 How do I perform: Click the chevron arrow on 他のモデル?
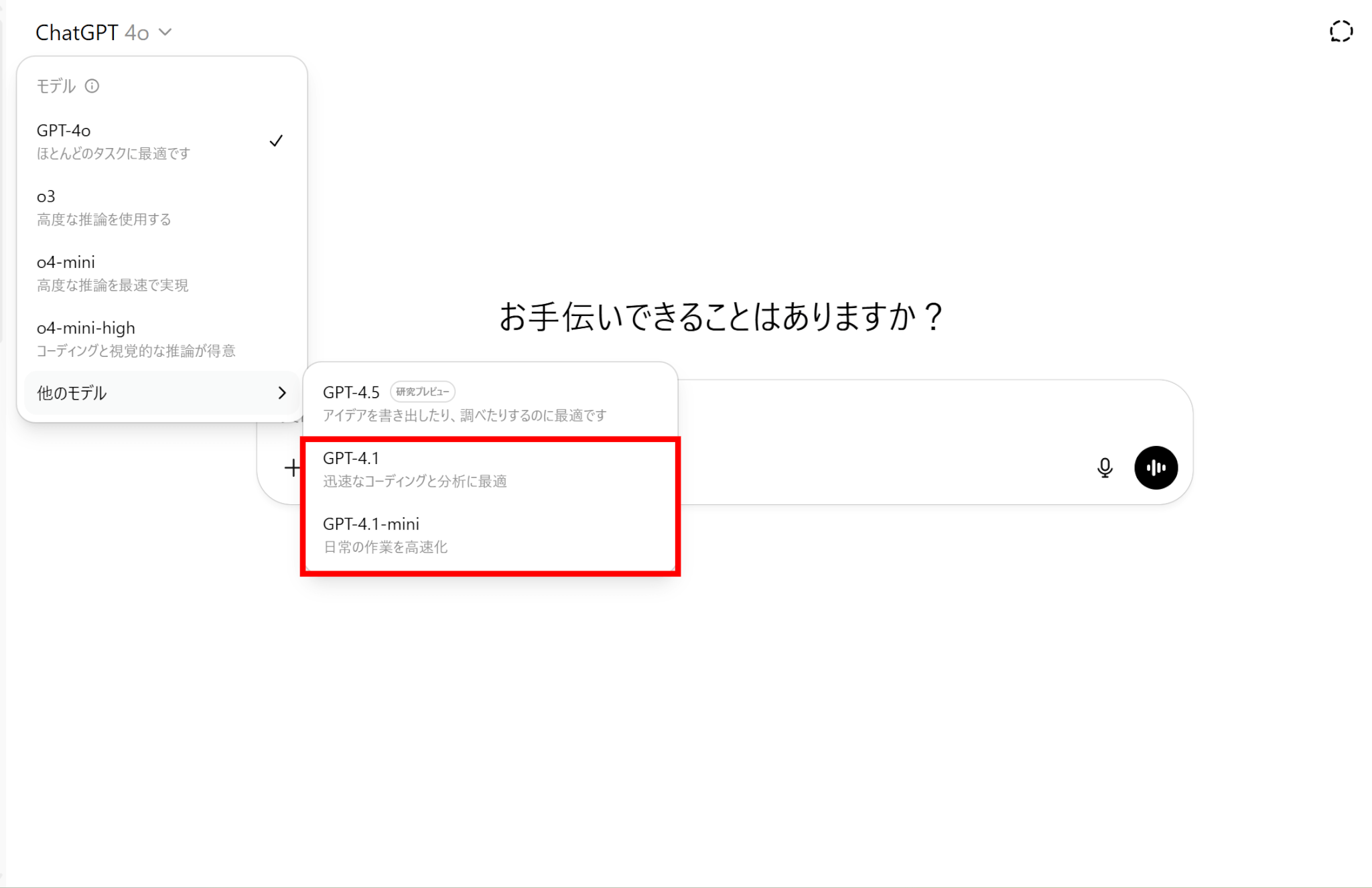tap(282, 393)
